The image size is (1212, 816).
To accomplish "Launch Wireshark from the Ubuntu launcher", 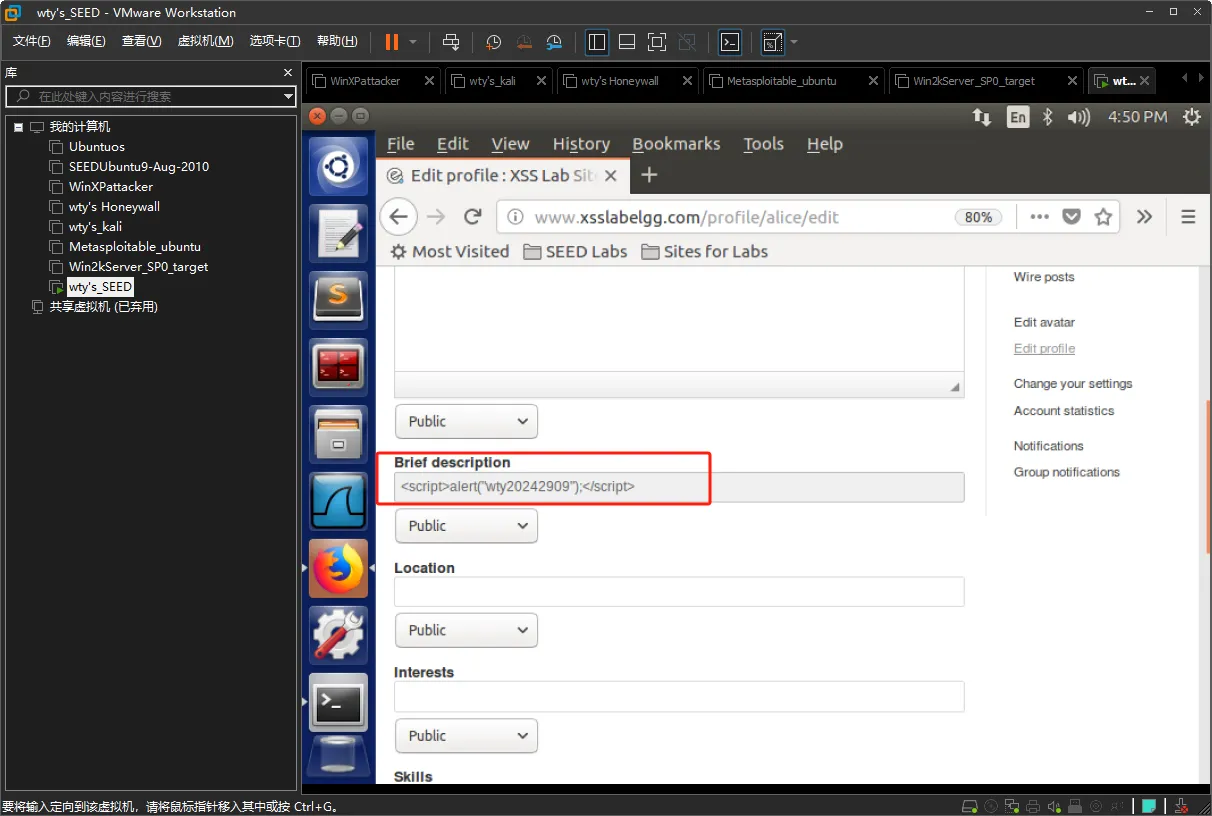I will point(338,500).
